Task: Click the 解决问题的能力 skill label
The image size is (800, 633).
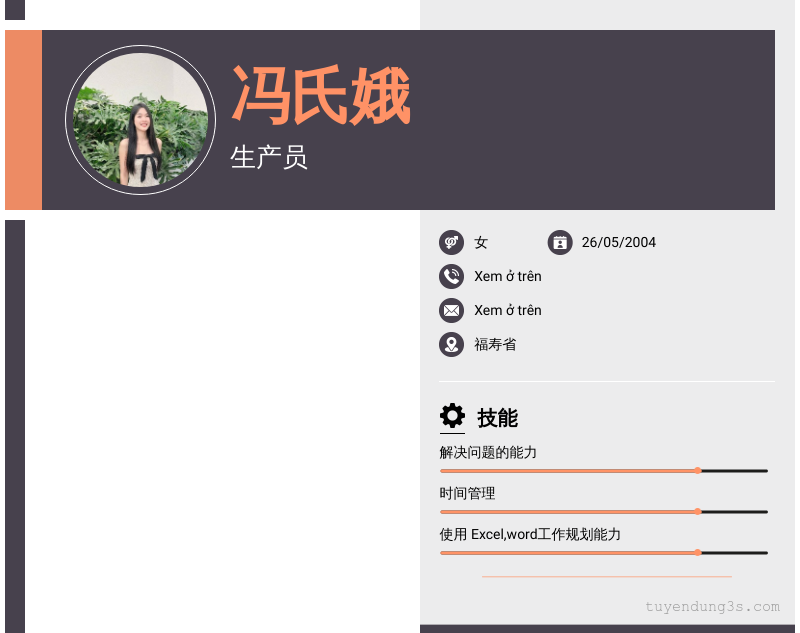Action: (x=488, y=453)
